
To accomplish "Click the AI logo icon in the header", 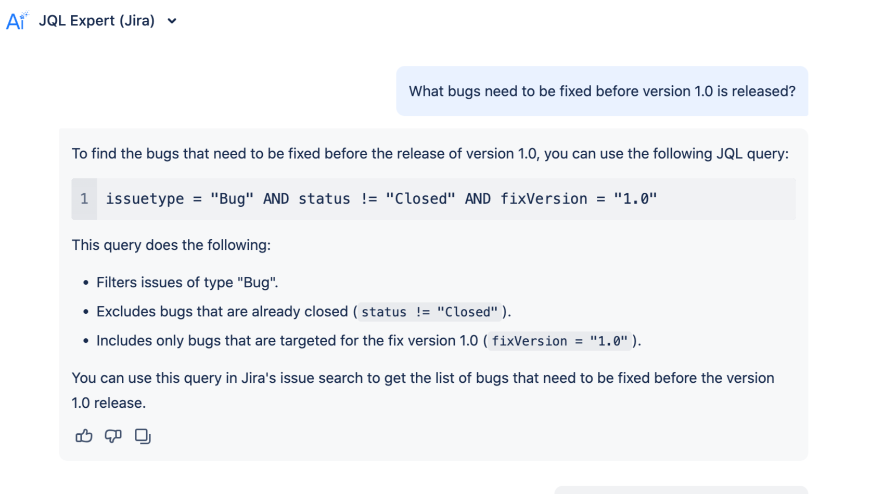I will point(16,21).
